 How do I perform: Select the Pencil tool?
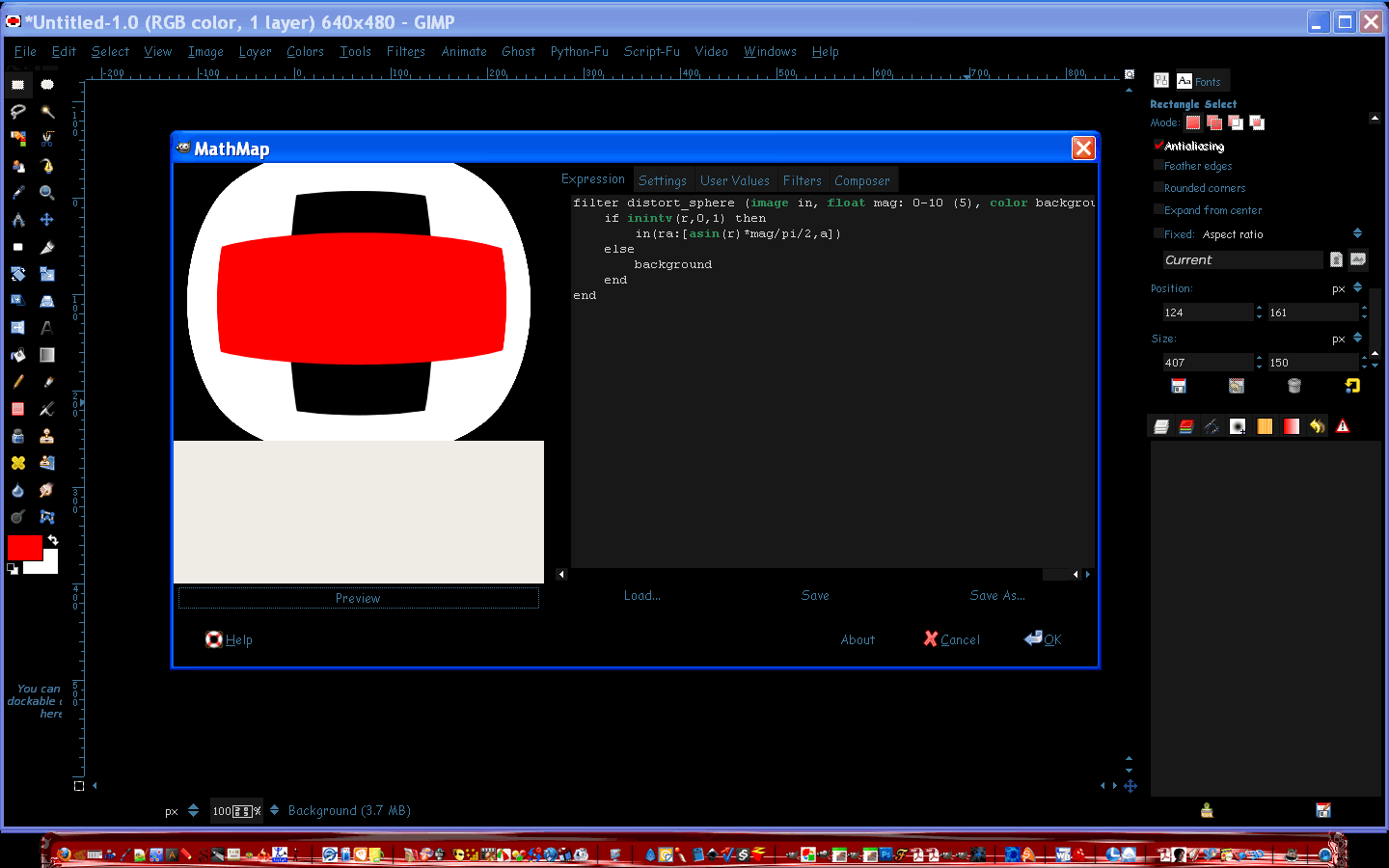17,382
